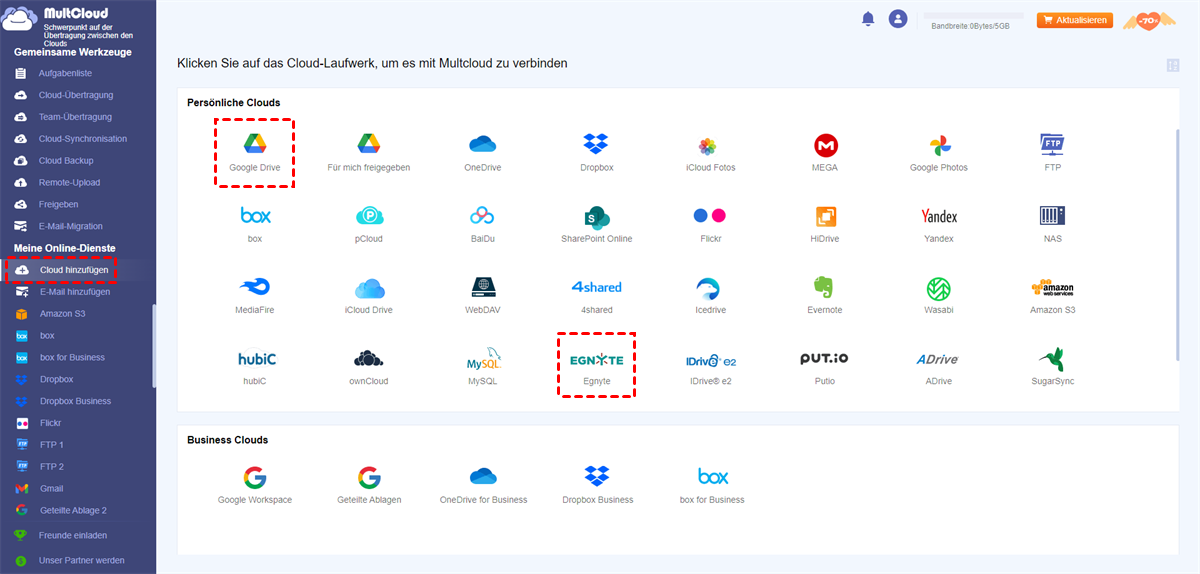Connect OneDrive for Business
This screenshot has height=574, width=1200.
pyautogui.click(x=483, y=477)
